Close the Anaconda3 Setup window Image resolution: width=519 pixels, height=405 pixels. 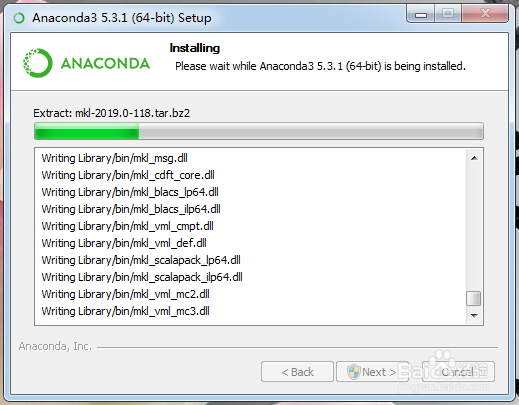pyautogui.click(x=485, y=14)
